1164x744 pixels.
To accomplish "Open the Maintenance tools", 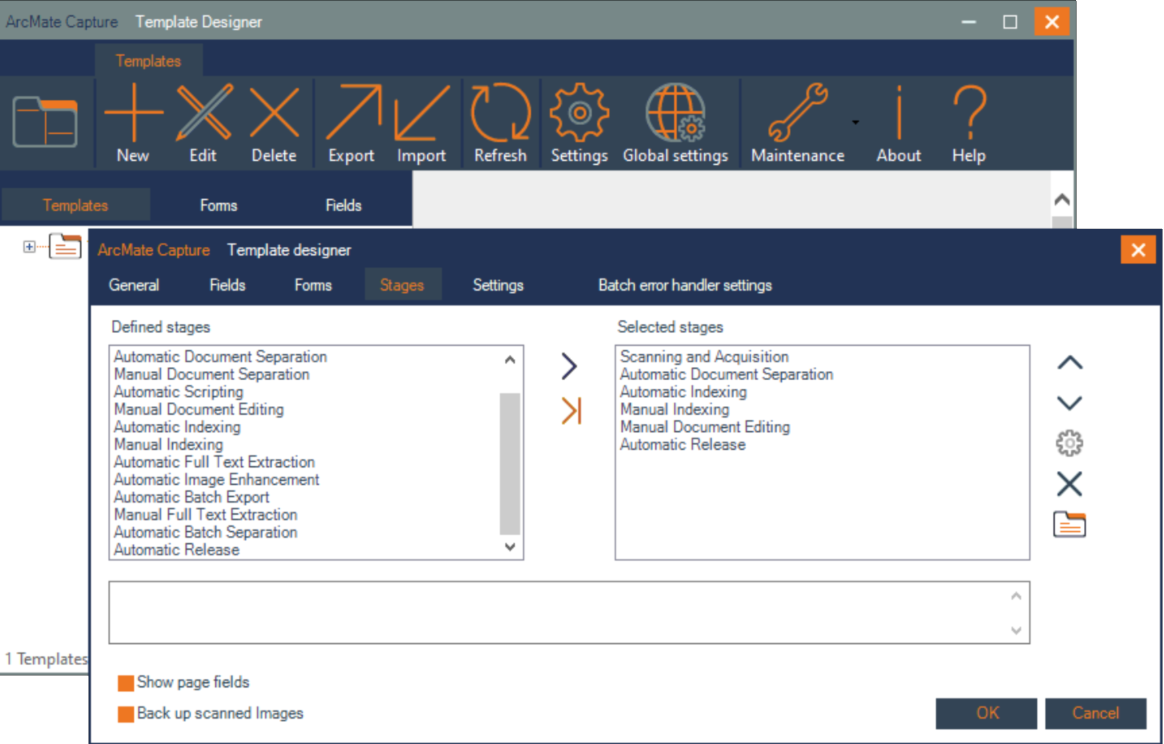I will click(x=798, y=120).
